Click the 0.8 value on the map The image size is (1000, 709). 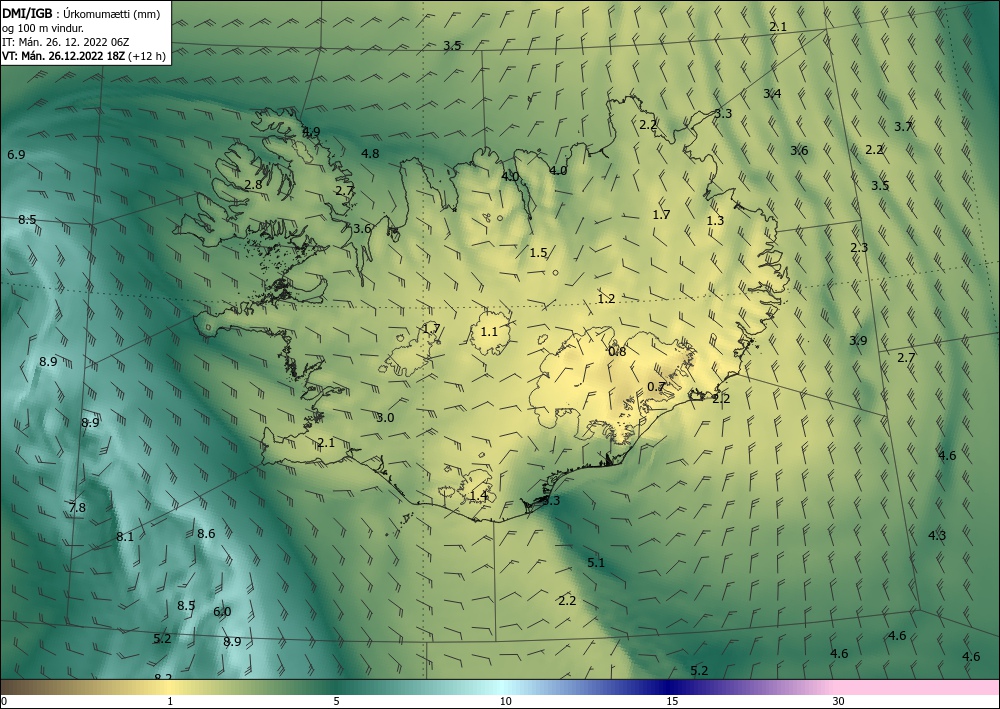pyautogui.click(x=617, y=351)
